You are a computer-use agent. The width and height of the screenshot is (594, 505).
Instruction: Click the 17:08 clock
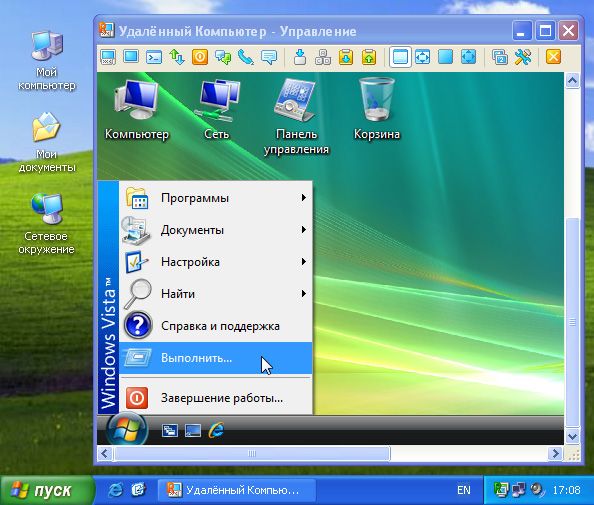click(x=566, y=490)
